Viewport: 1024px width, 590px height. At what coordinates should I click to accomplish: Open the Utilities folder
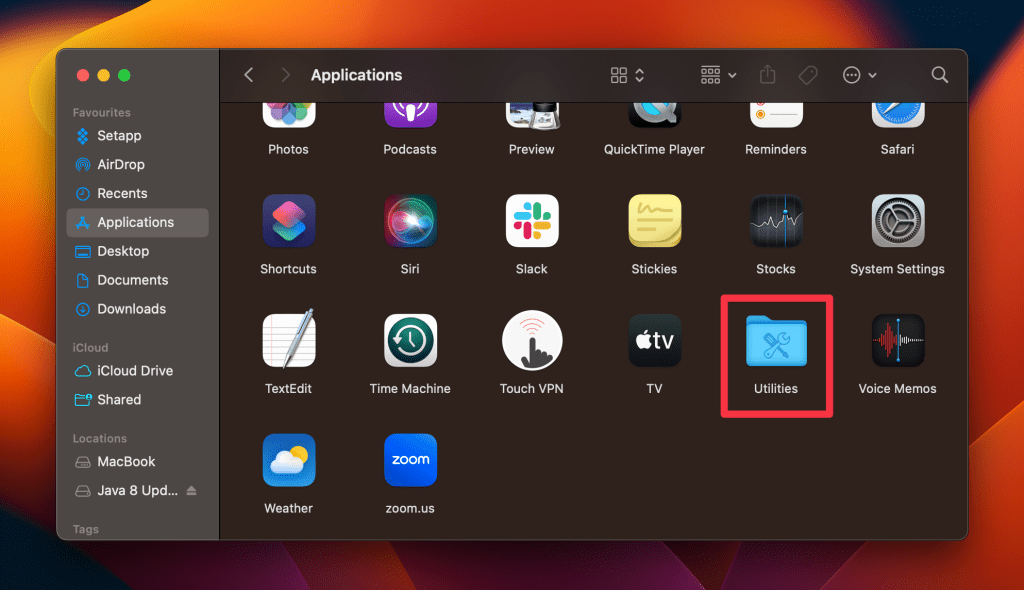pyautogui.click(x=776, y=342)
